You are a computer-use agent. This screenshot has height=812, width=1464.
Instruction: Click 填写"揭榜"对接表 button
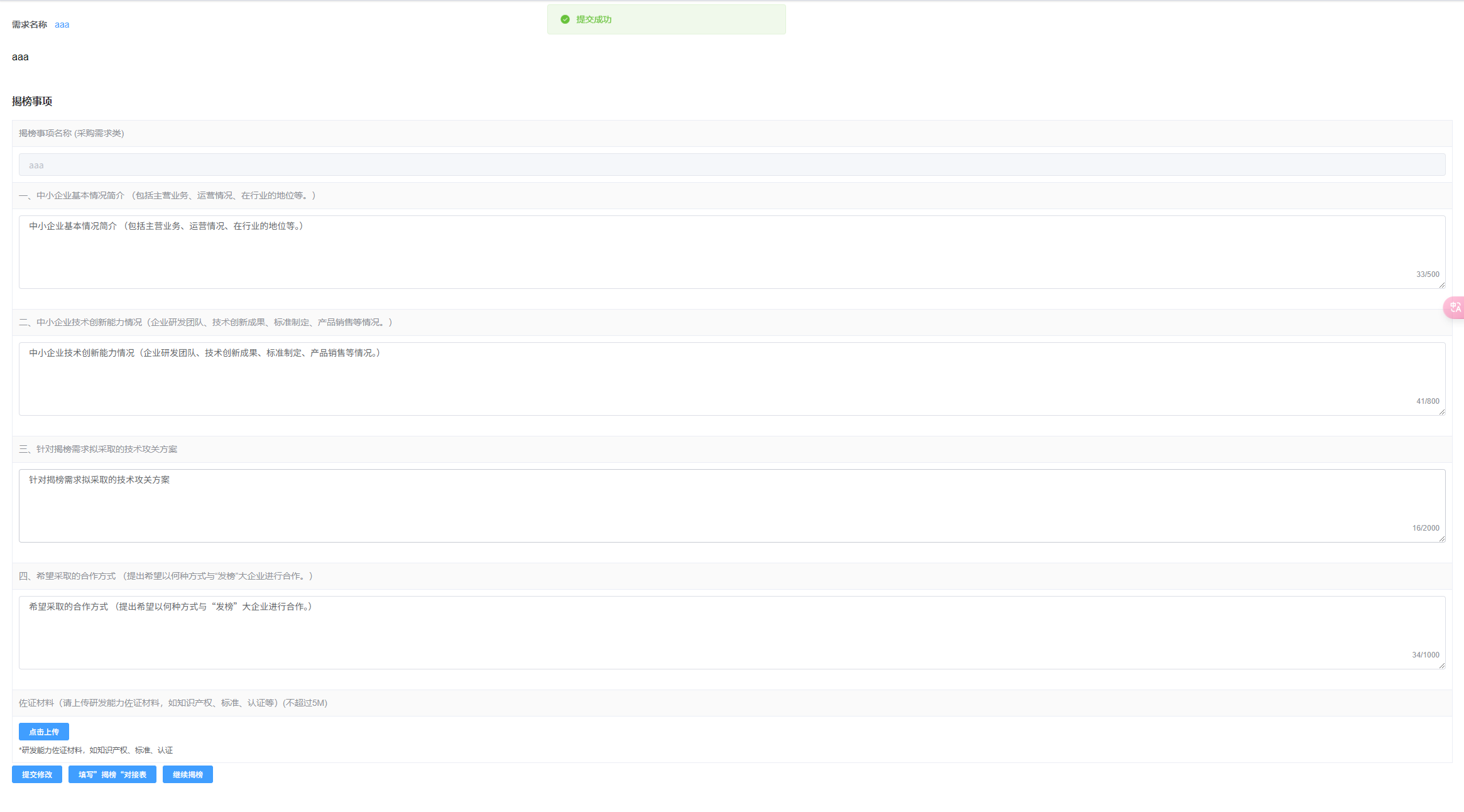112,774
